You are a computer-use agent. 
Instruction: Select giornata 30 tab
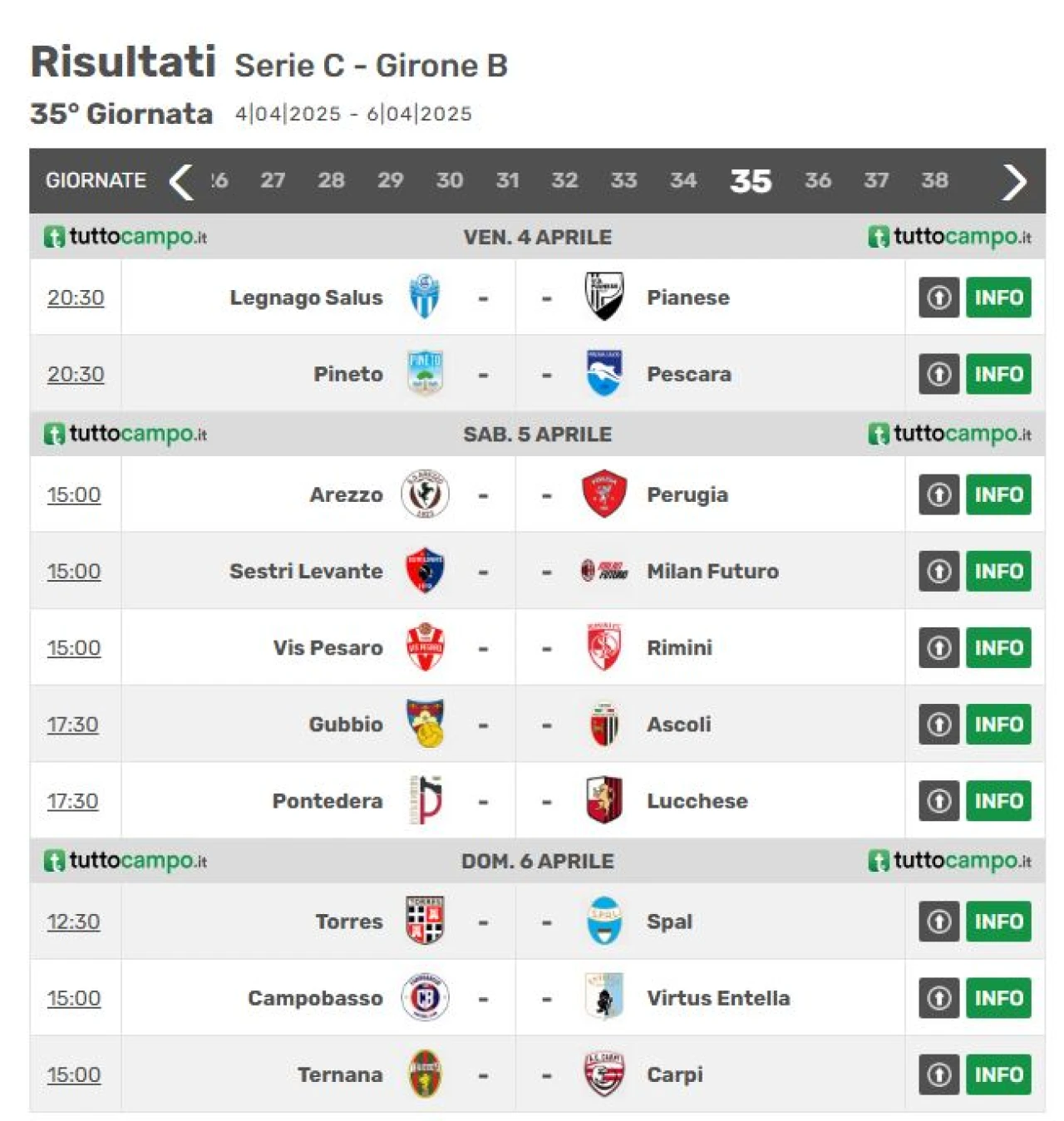tap(450, 180)
